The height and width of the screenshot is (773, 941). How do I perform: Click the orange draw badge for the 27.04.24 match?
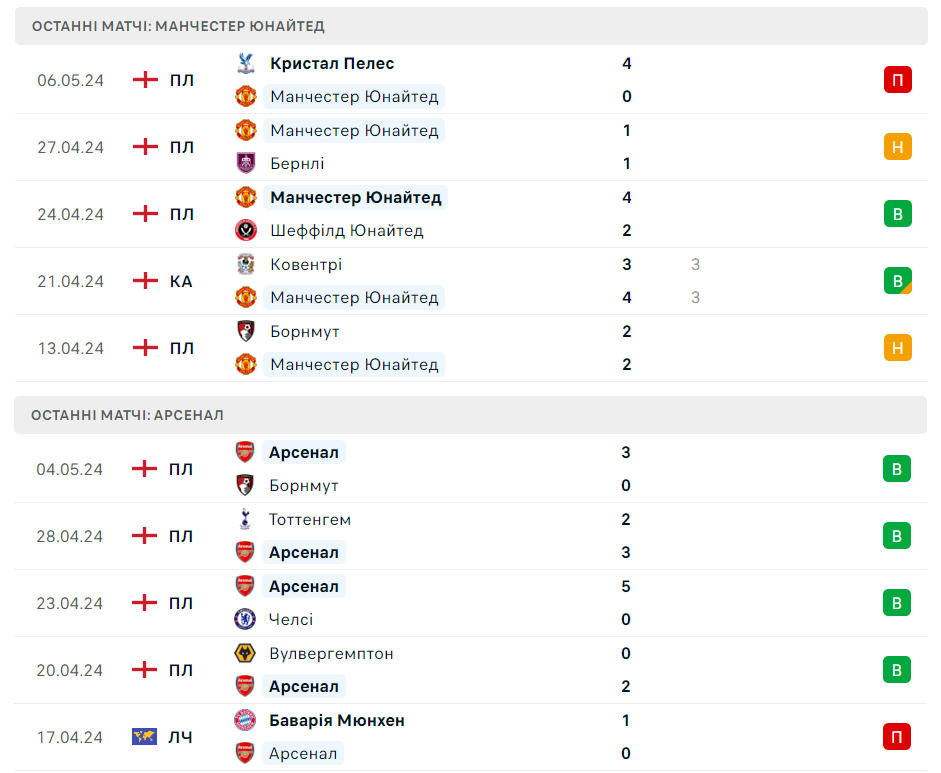pos(898,147)
